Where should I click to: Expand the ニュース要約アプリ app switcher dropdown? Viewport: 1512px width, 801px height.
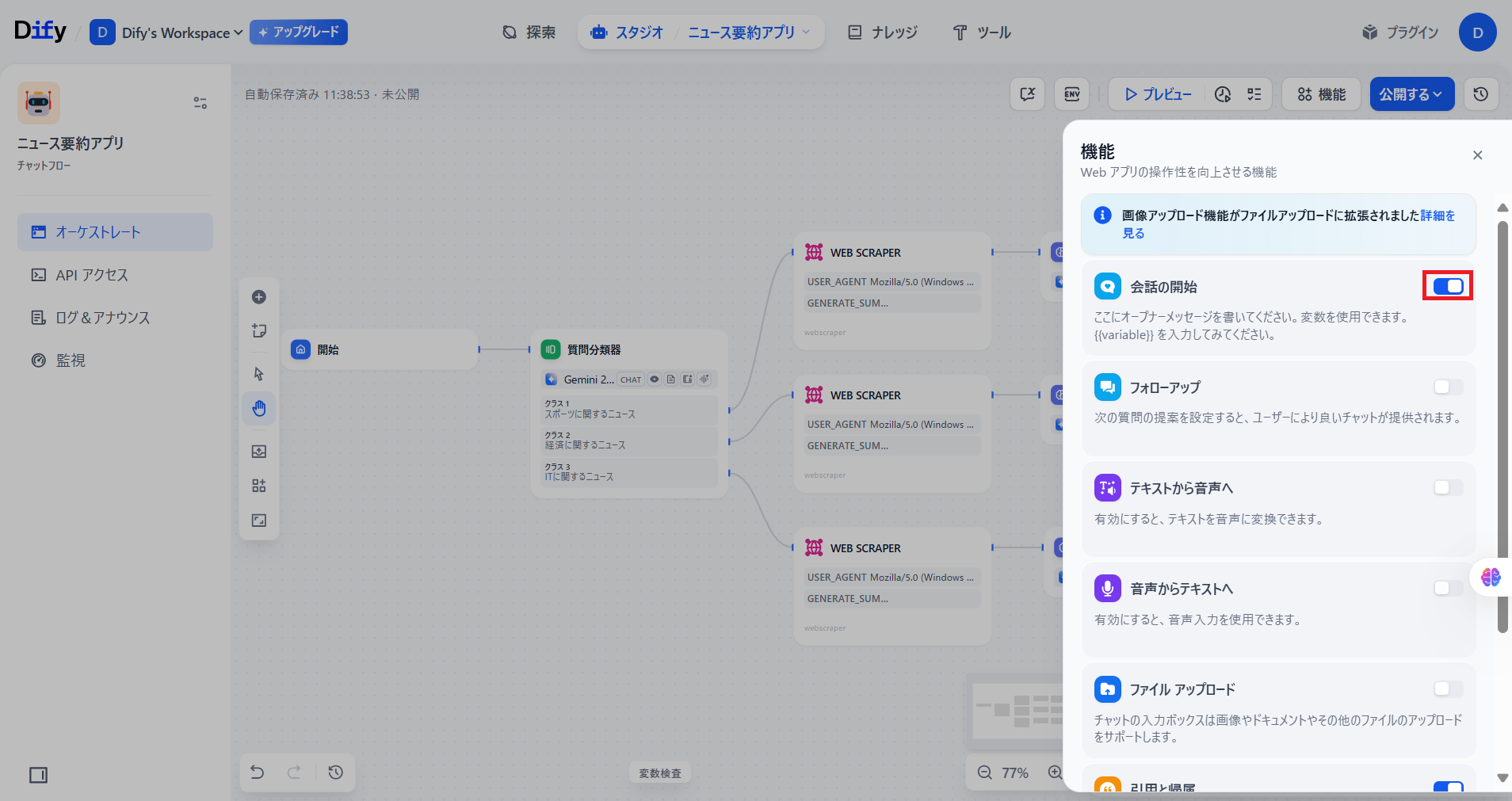[x=748, y=32]
